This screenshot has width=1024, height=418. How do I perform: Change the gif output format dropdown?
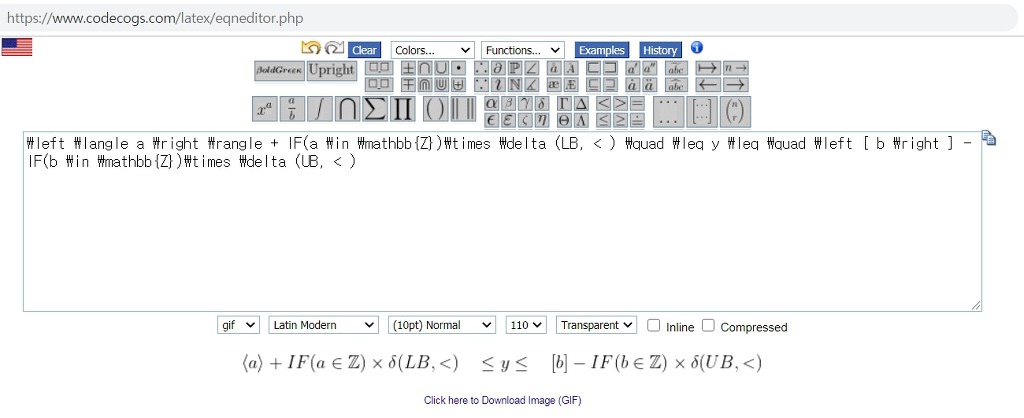coord(238,325)
